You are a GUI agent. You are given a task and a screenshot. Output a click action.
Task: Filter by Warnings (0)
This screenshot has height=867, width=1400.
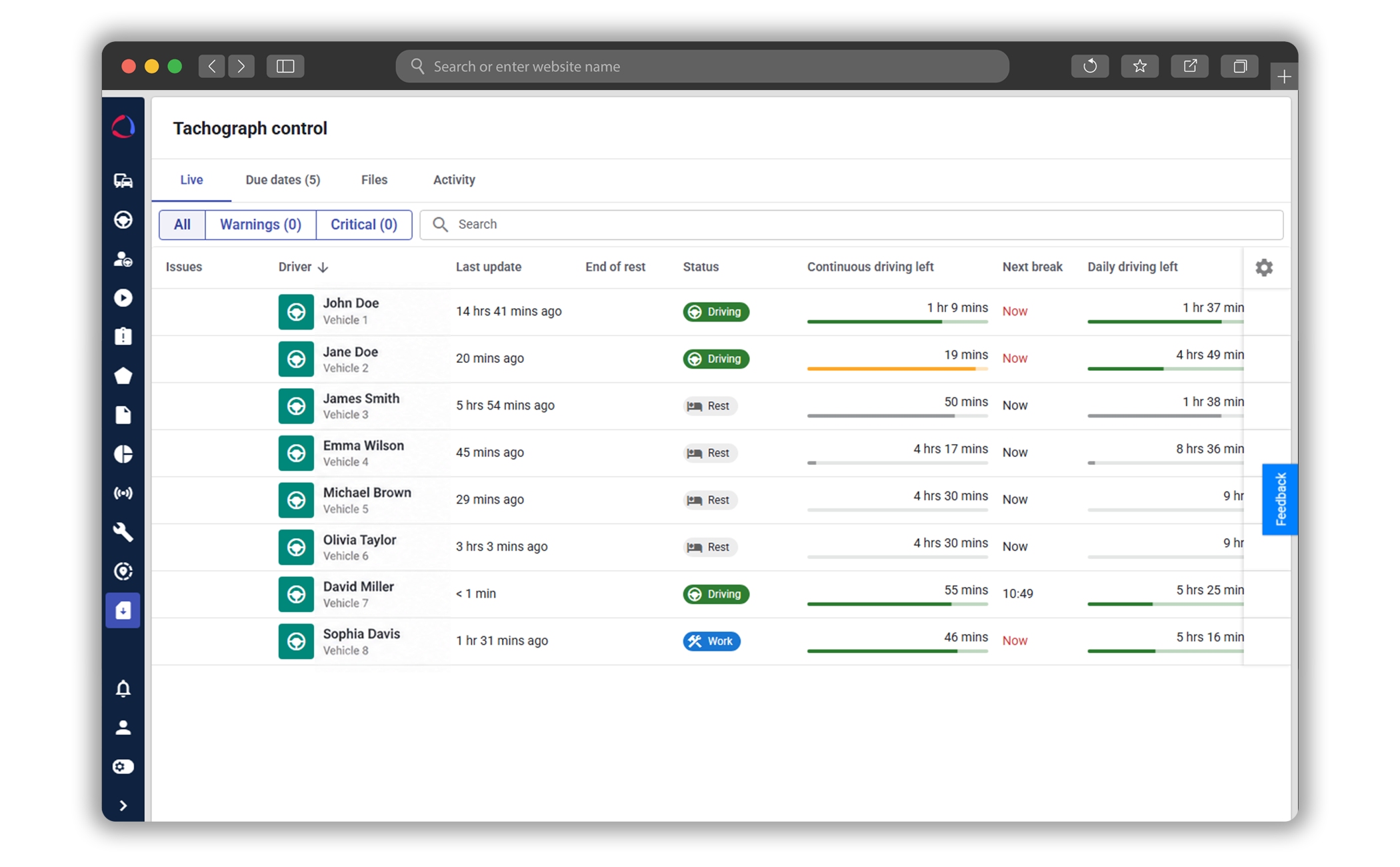(261, 225)
